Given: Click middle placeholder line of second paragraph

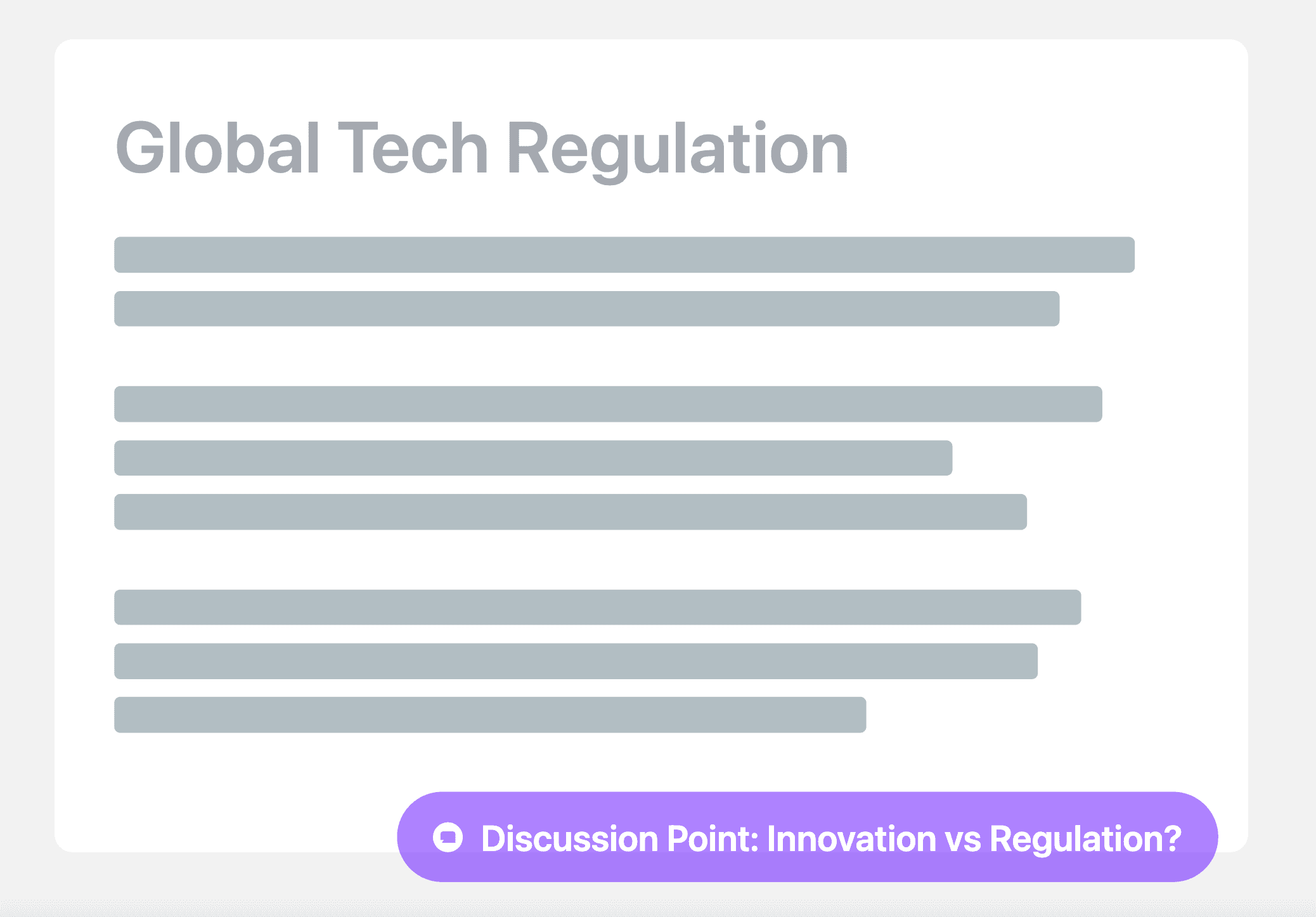Looking at the screenshot, I should point(533,458).
